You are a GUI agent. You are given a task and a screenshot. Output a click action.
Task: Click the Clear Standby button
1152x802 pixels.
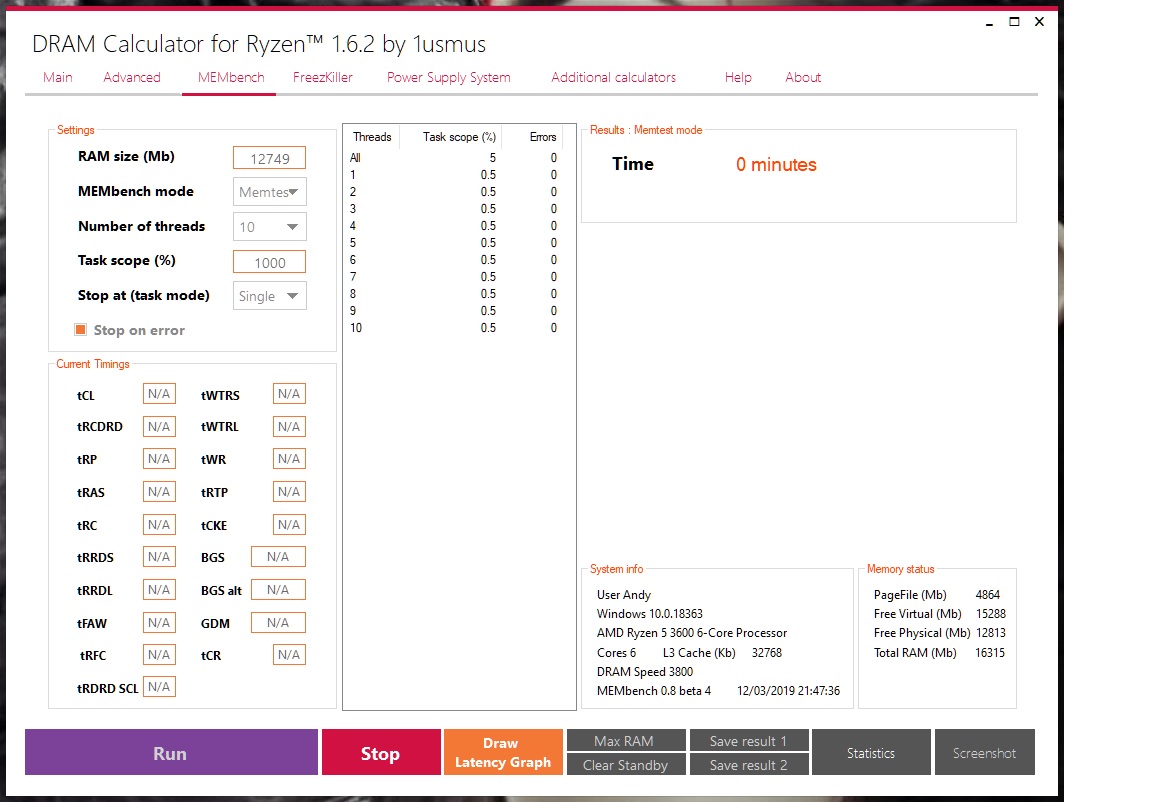click(626, 764)
